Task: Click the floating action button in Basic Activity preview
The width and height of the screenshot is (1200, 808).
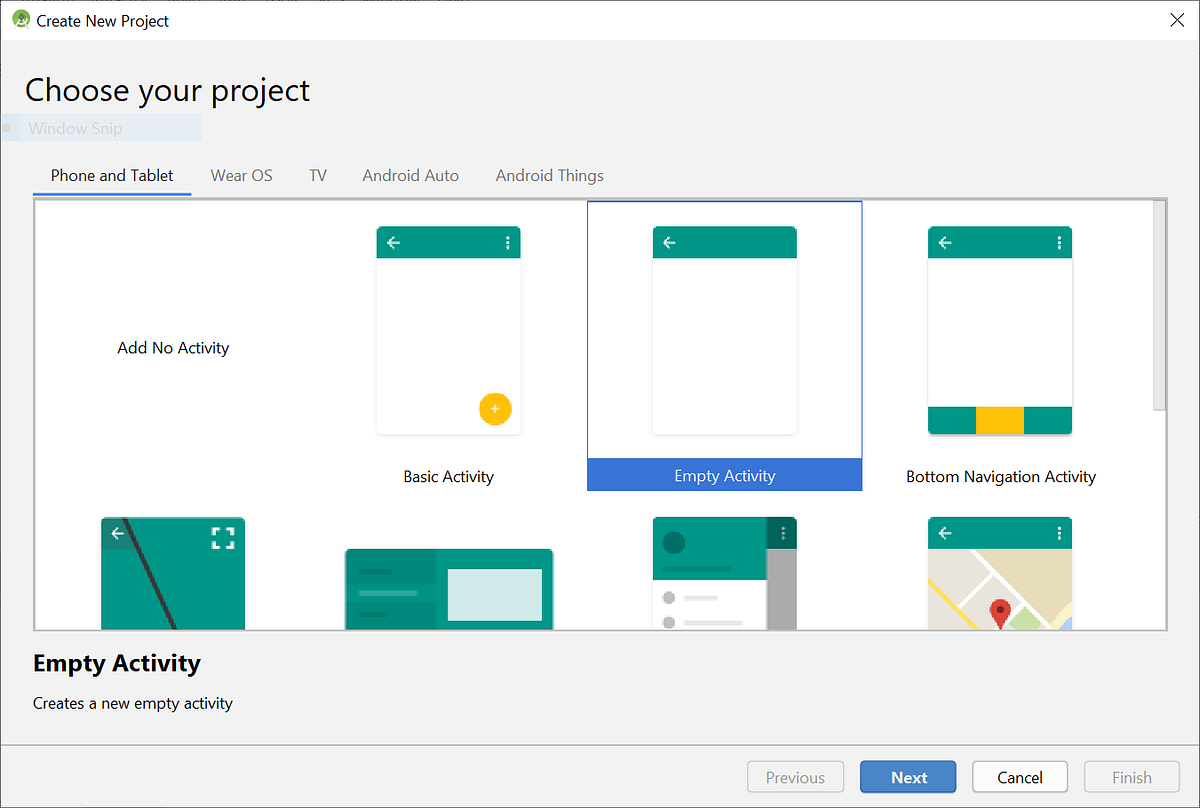Action: tap(495, 409)
